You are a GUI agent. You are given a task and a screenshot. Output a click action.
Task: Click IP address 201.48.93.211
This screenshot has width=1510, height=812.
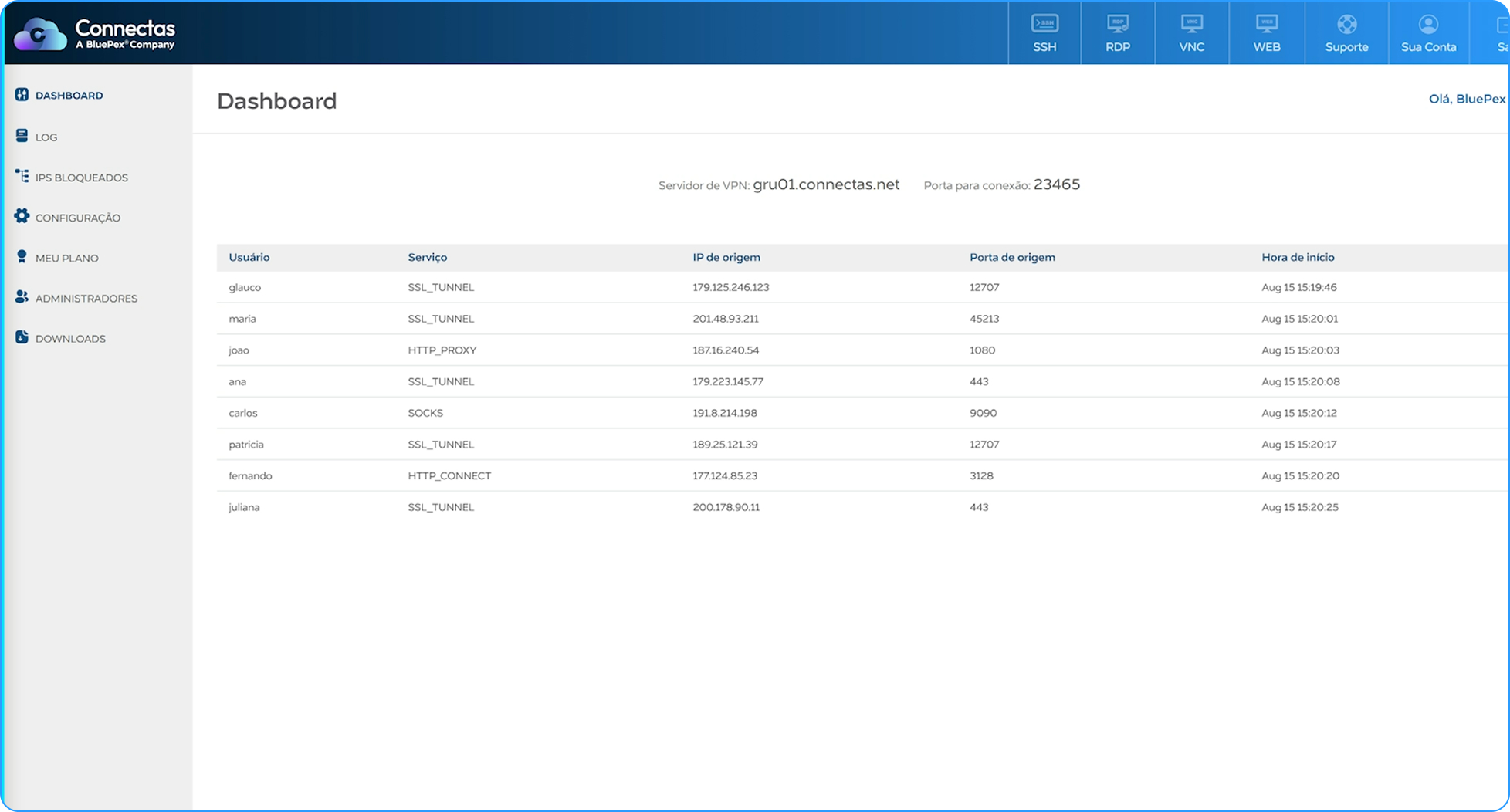point(726,319)
